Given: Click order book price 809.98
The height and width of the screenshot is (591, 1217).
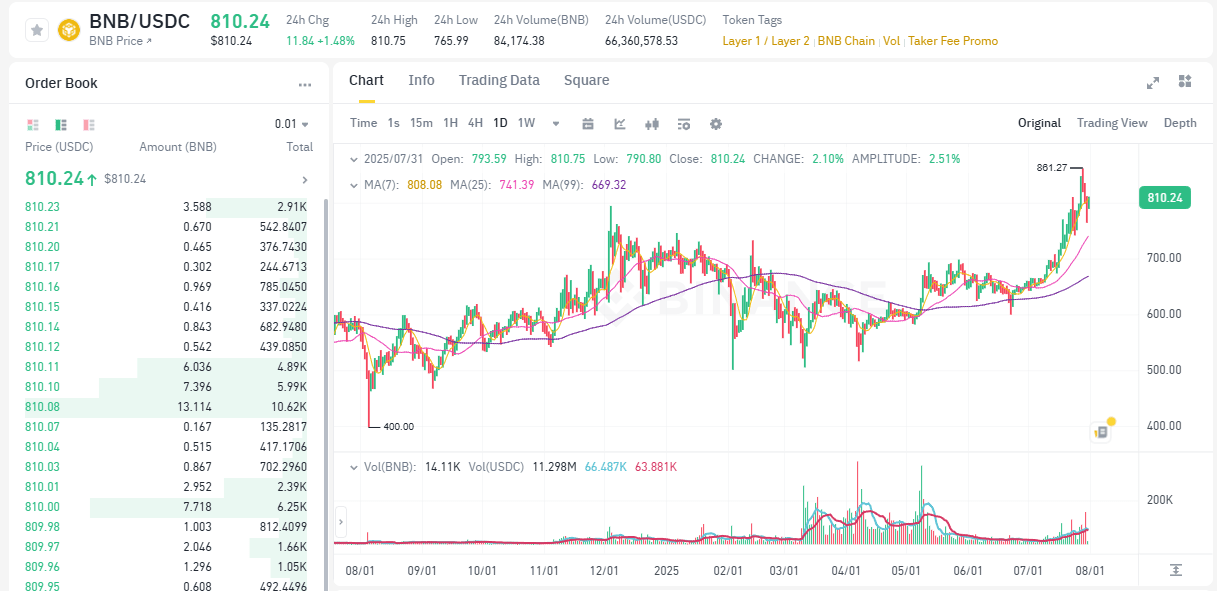Looking at the screenshot, I should (x=42, y=527).
